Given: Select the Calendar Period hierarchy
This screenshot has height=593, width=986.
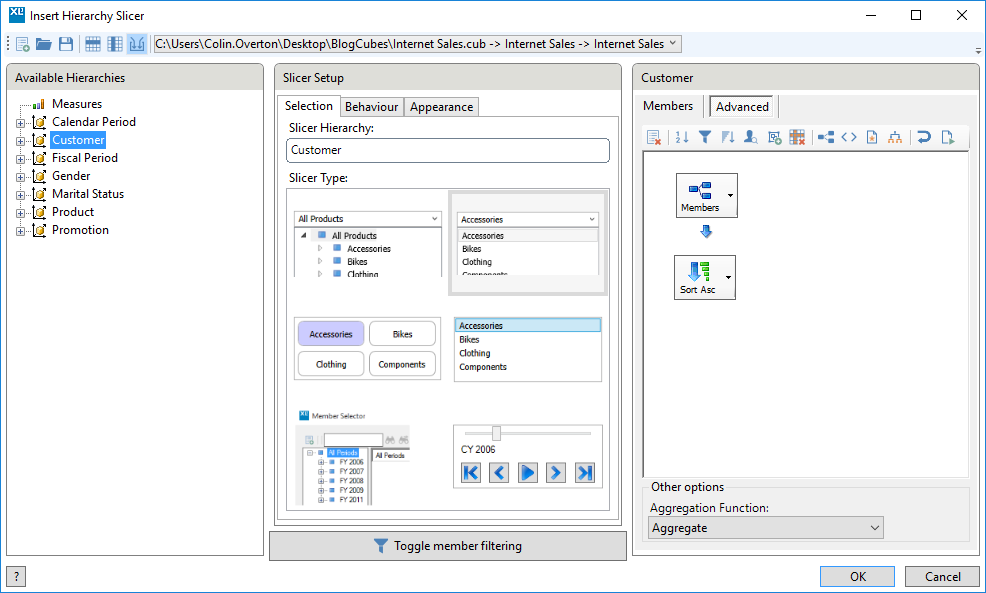Looking at the screenshot, I should [x=94, y=122].
